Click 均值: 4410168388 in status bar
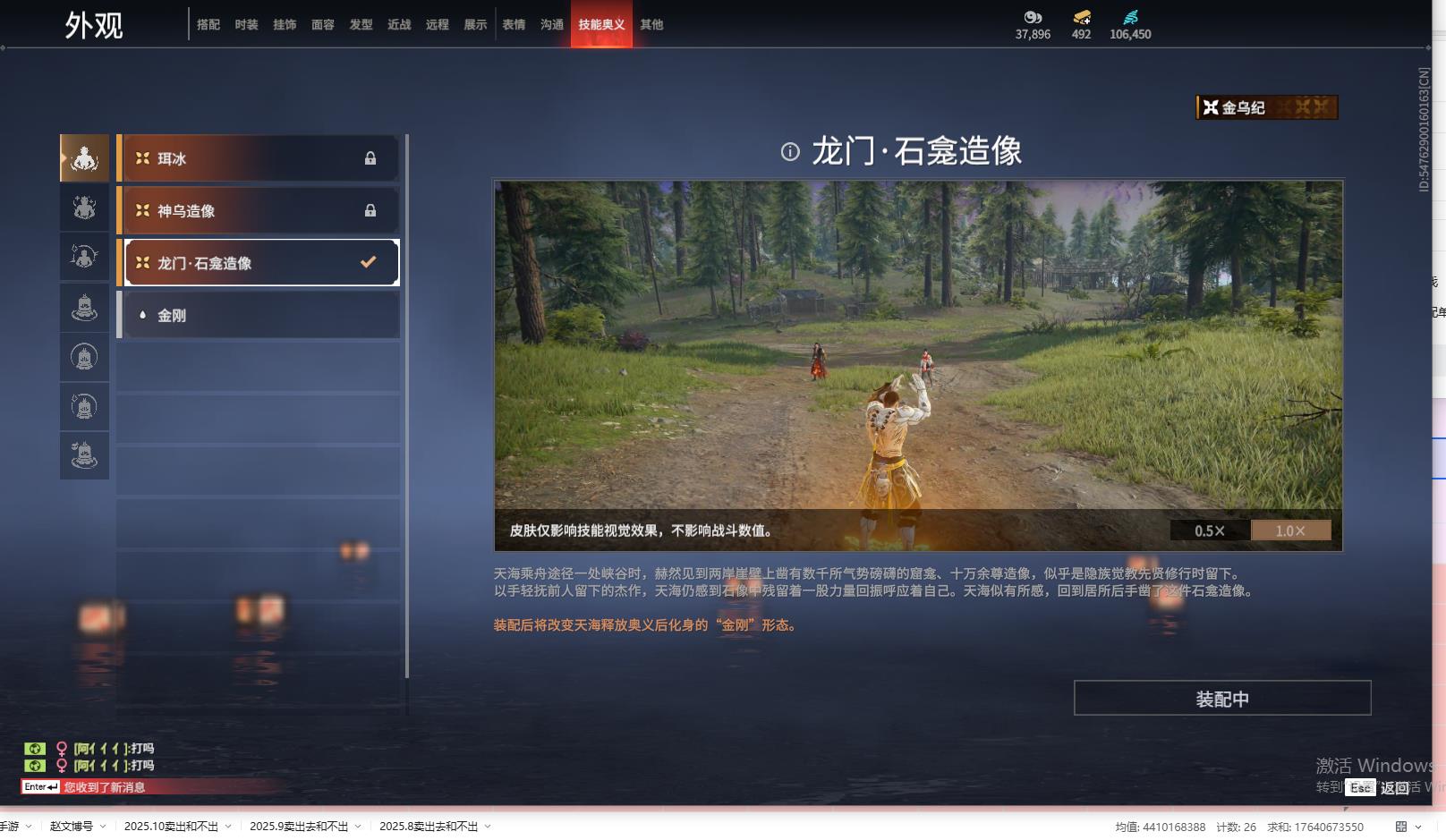 coord(1161,827)
